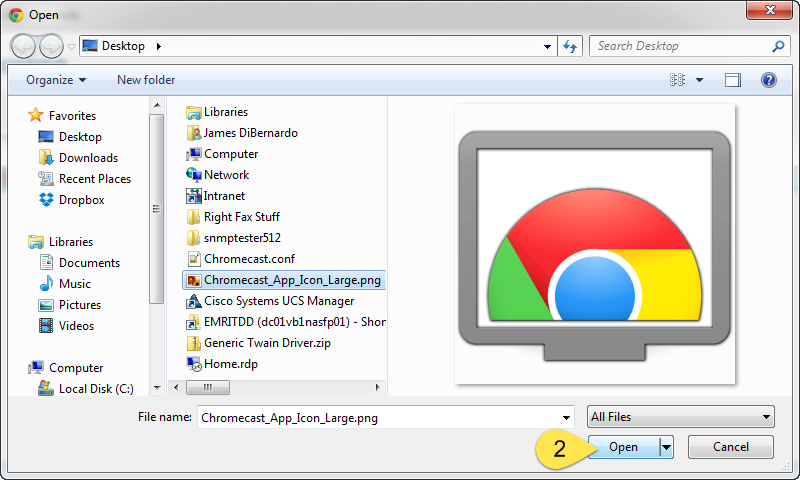Screen dimensions: 800x480
Task: Select James DiBernardo folder icon
Action: coord(194,133)
